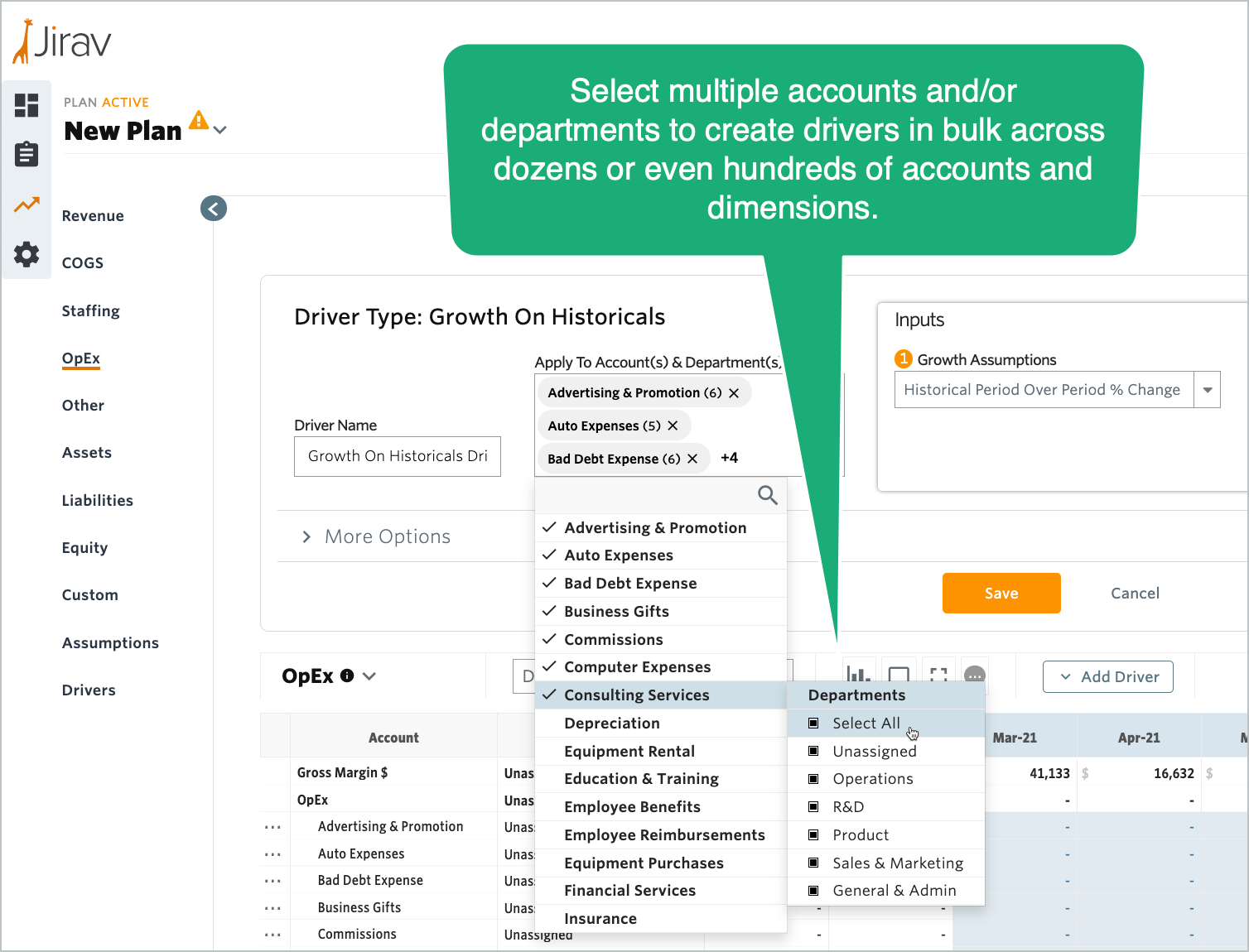Toggle the Operations department checkbox
The height and width of the screenshot is (952, 1249).
click(814, 779)
